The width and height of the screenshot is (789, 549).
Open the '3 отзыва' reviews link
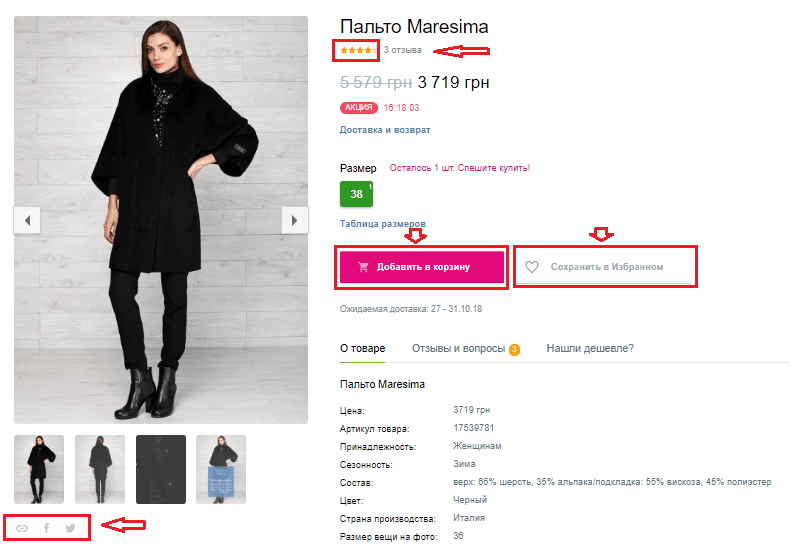pos(403,50)
